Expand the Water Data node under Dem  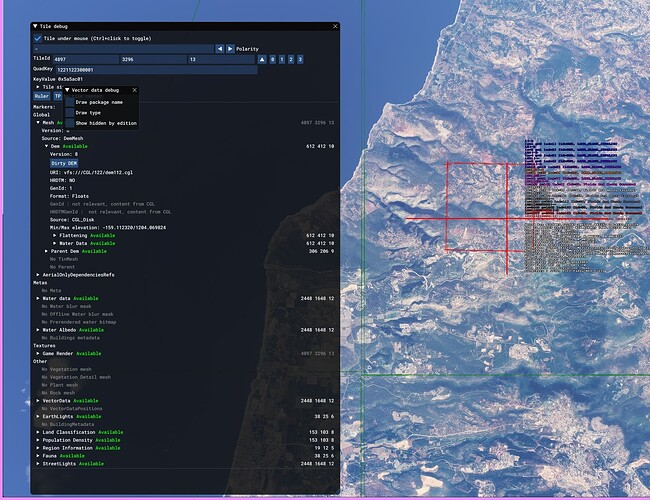pos(55,243)
